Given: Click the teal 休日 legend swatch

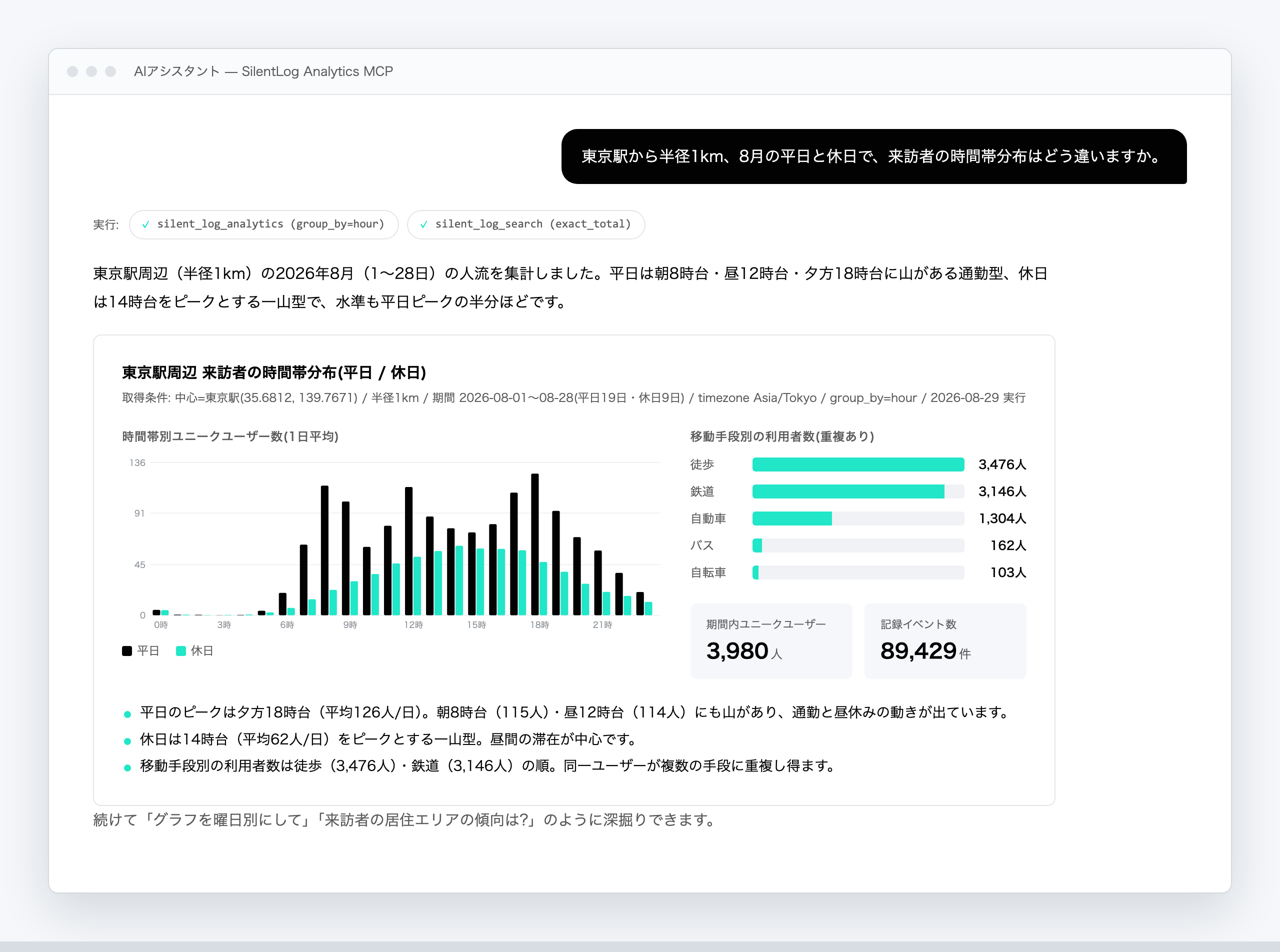Looking at the screenshot, I should 181,650.
